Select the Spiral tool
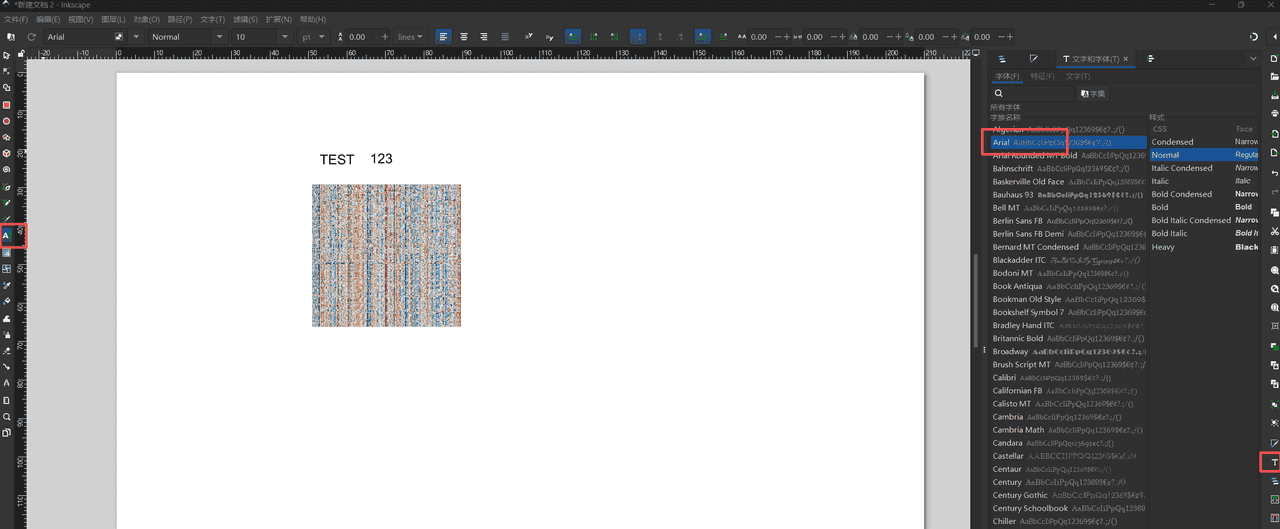Viewport: 1280px width, 529px height. pyautogui.click(x=6, y=170)
